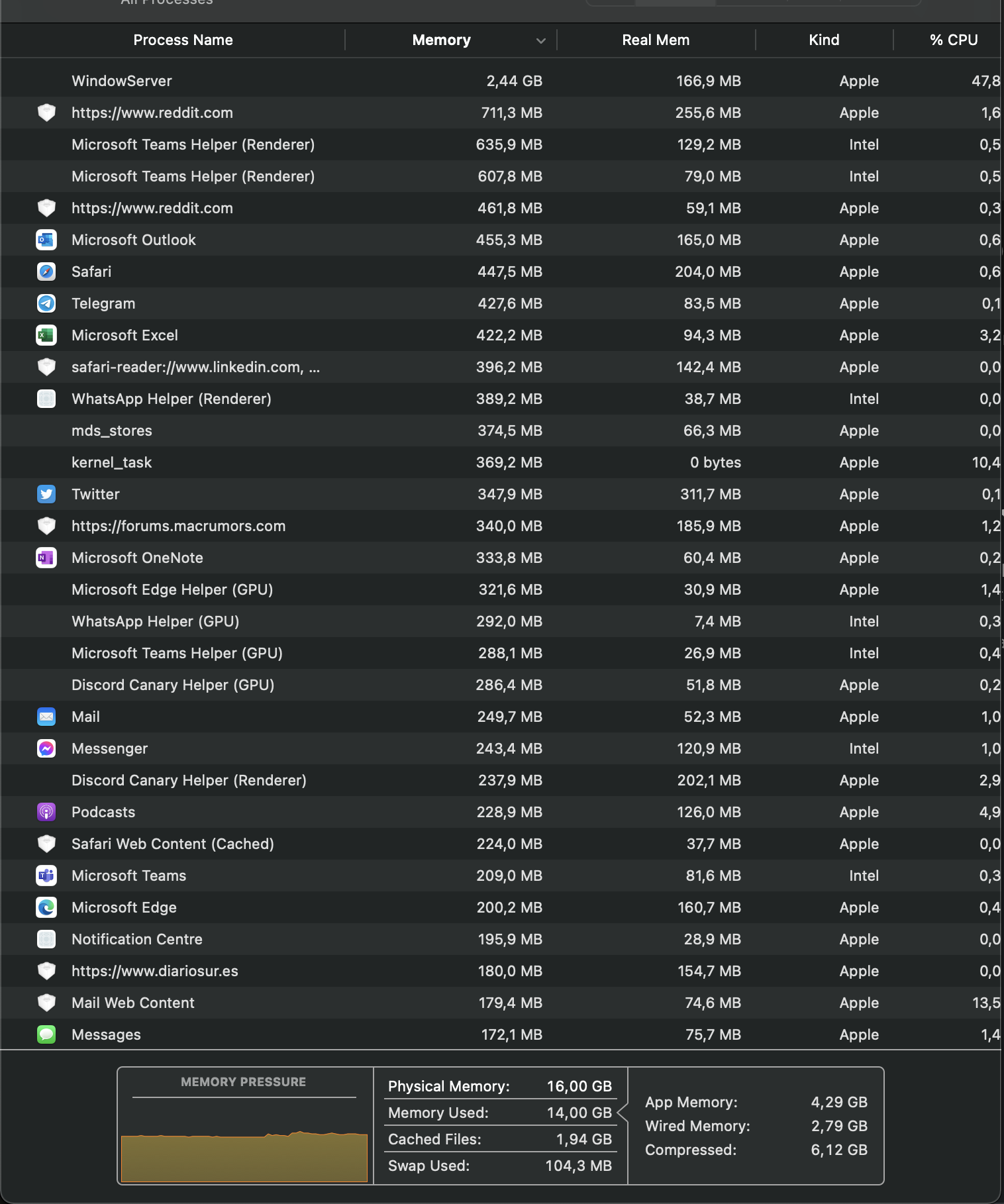Click the second reddit.com shield icon (461,8 MB)
Viewport: 1004px width, 1204px height.
[46, 208]
